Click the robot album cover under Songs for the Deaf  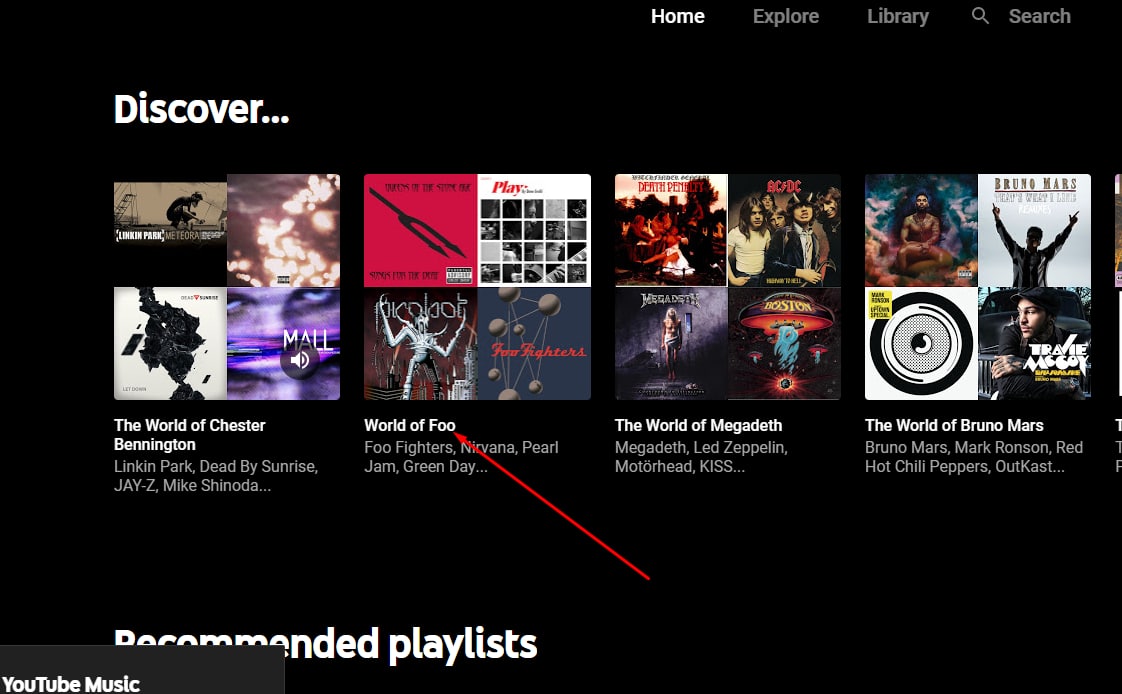pos(421,343)
